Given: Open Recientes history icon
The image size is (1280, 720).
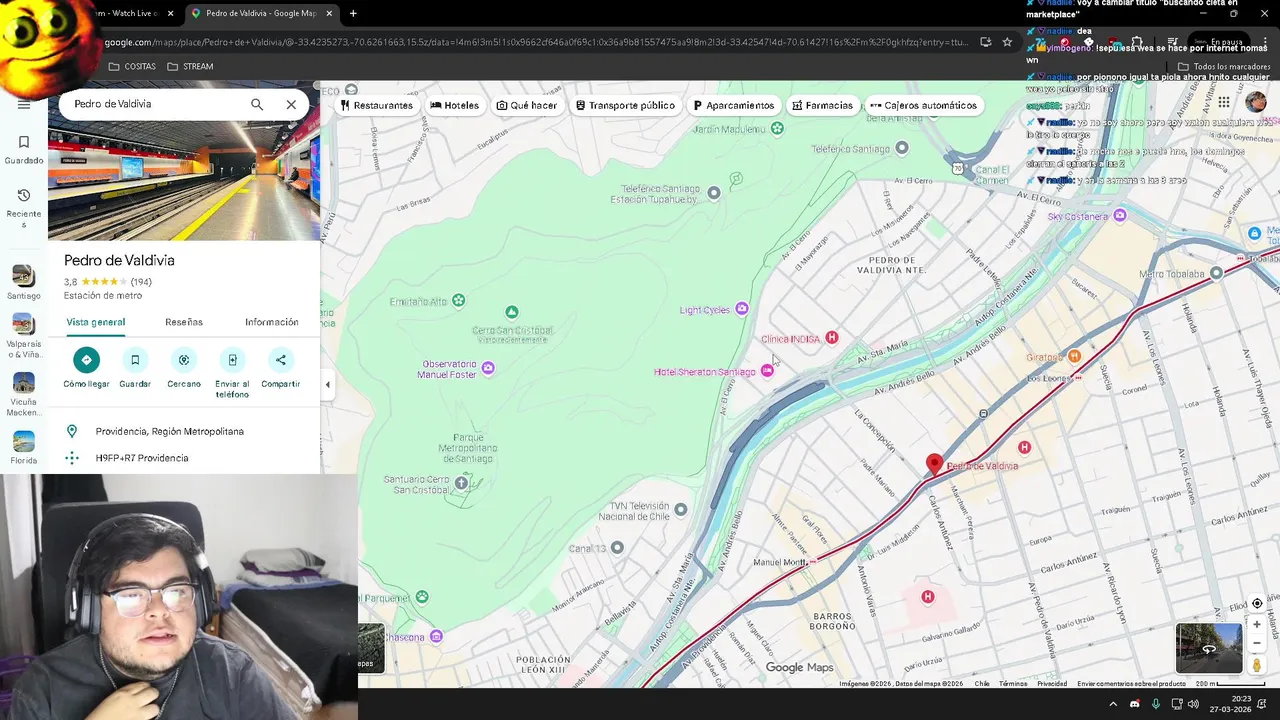Looking at the screenshot, I should (x=24, y=195).
